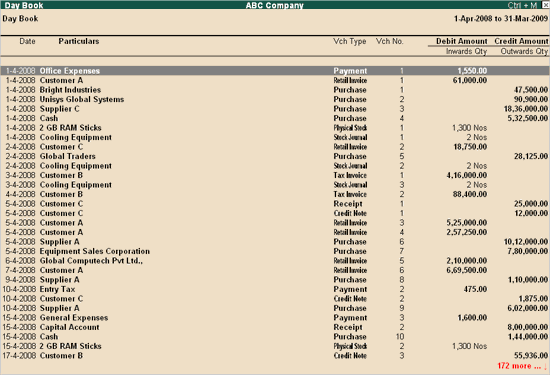This screenshot has height=375, width=550.
Task: Open Equipment Sales Corporation purchase entry
Action: 275,251
